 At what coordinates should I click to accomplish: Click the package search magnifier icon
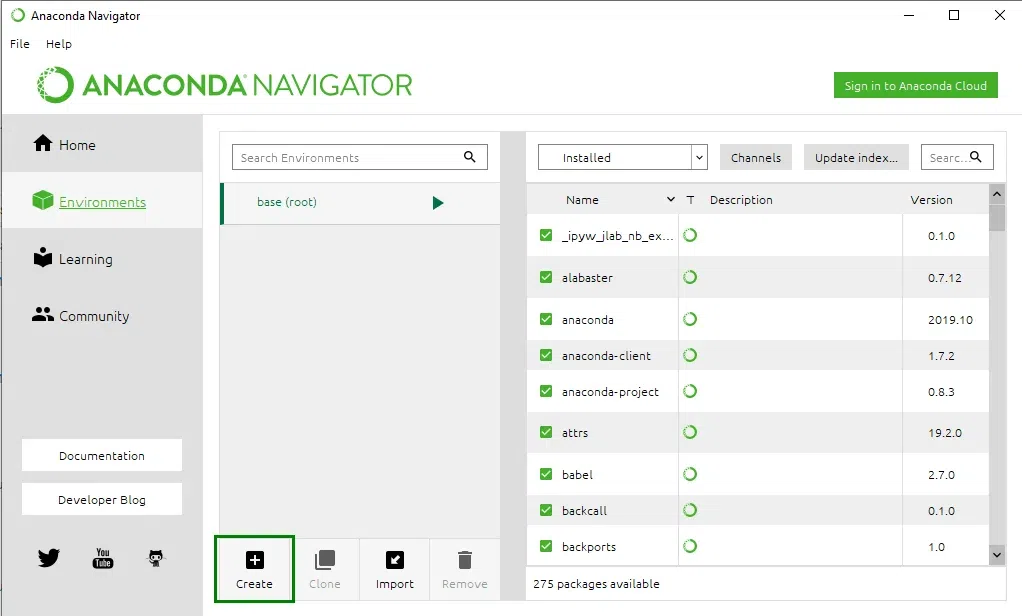click(x=976, y=156)
